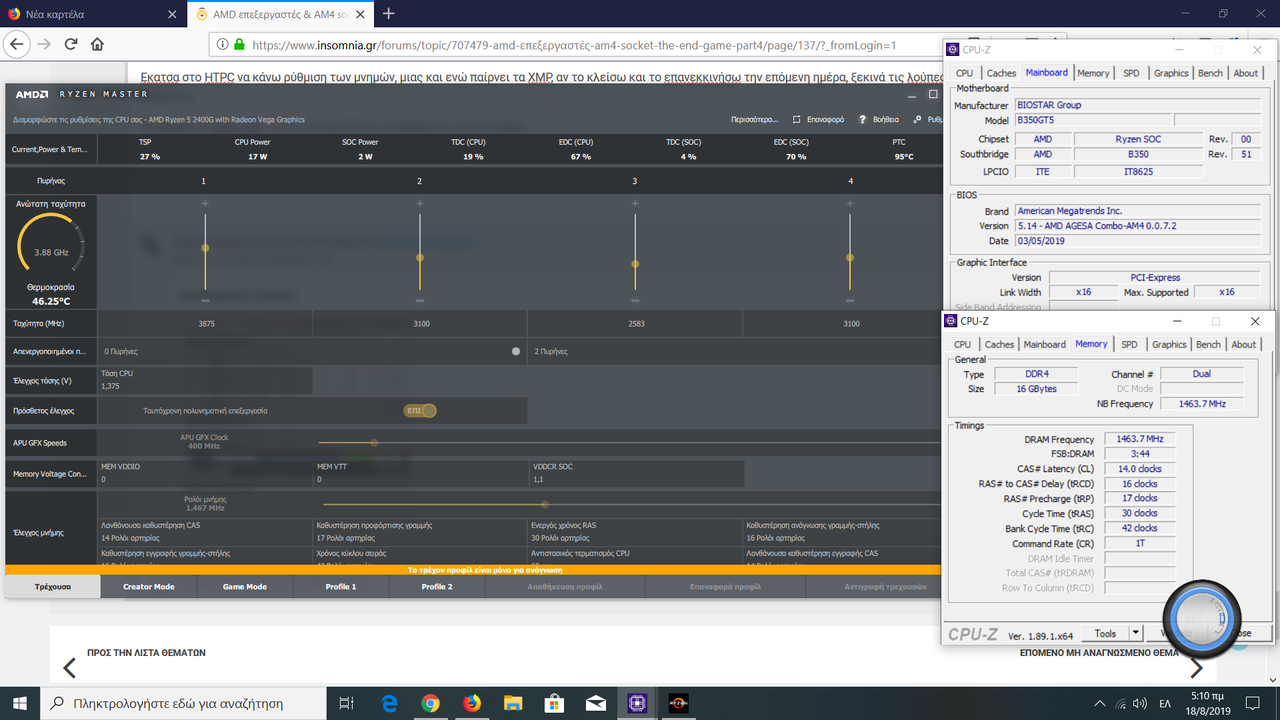The image size is (1280, 720).
Task: Open SPD tab in CPU-Z window showing Memory timings
Action: [x=1129, y=344]
